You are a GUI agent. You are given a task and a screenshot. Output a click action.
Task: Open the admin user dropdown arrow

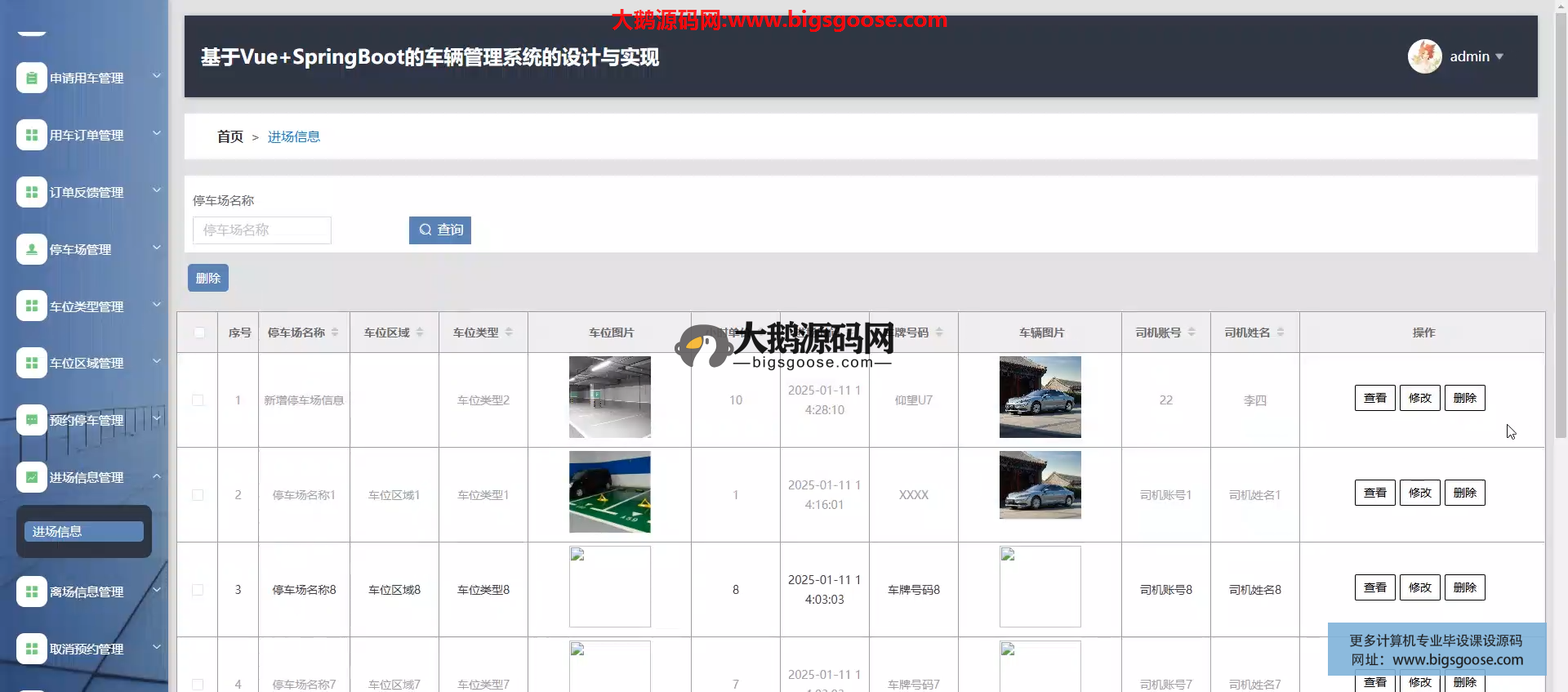point(1499,56)
